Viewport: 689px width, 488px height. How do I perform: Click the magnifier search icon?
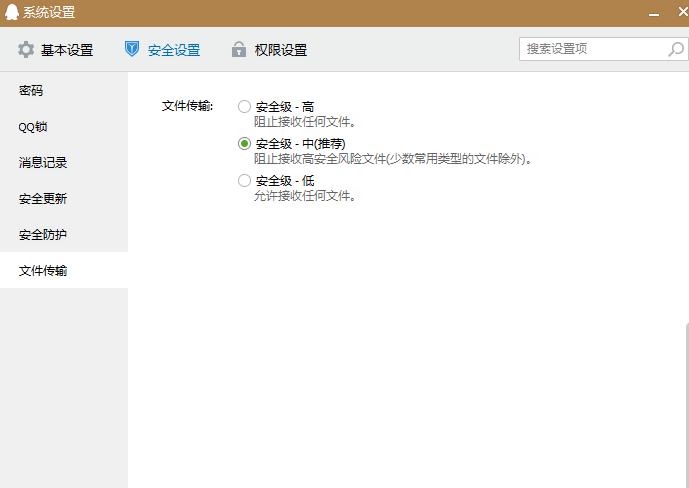pyautogui.click(x=676, y=49)
